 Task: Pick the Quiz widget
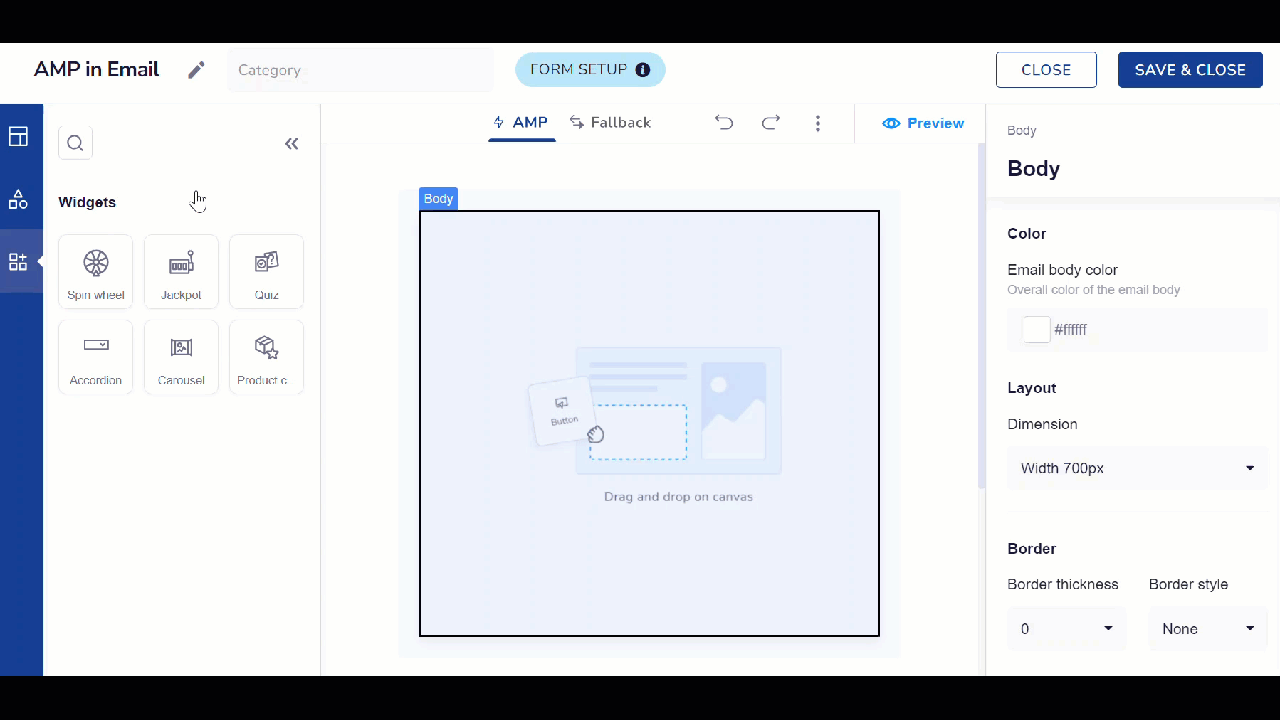(x=266, y=270)
